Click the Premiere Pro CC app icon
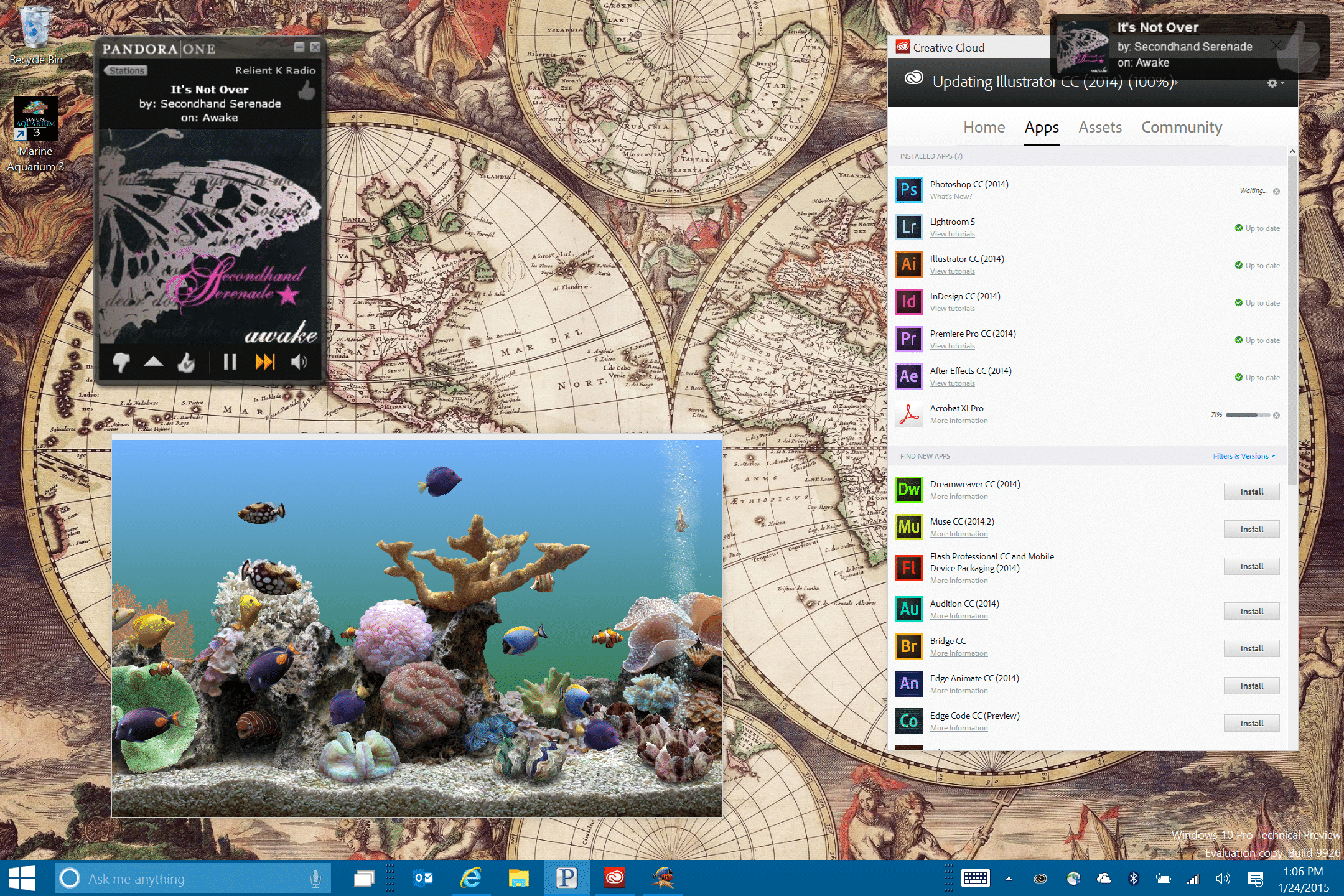The height and width of the screenshot is (896, 1344). click(x=908, y=339)
